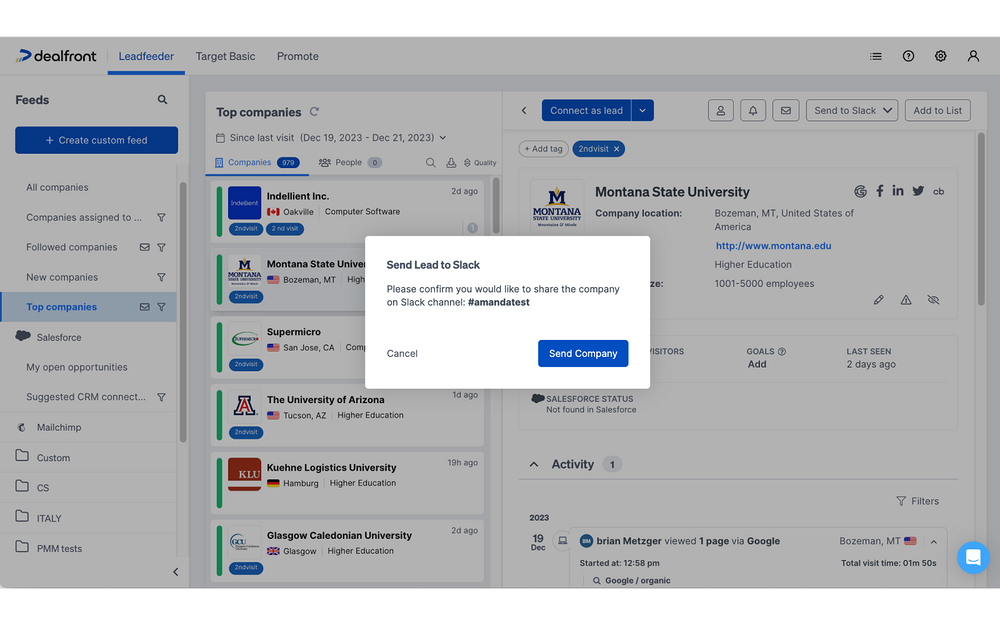Open filter icon for Companies assigned to
Viewport: 1000px width, 625px height.
[x=161, y=217]
